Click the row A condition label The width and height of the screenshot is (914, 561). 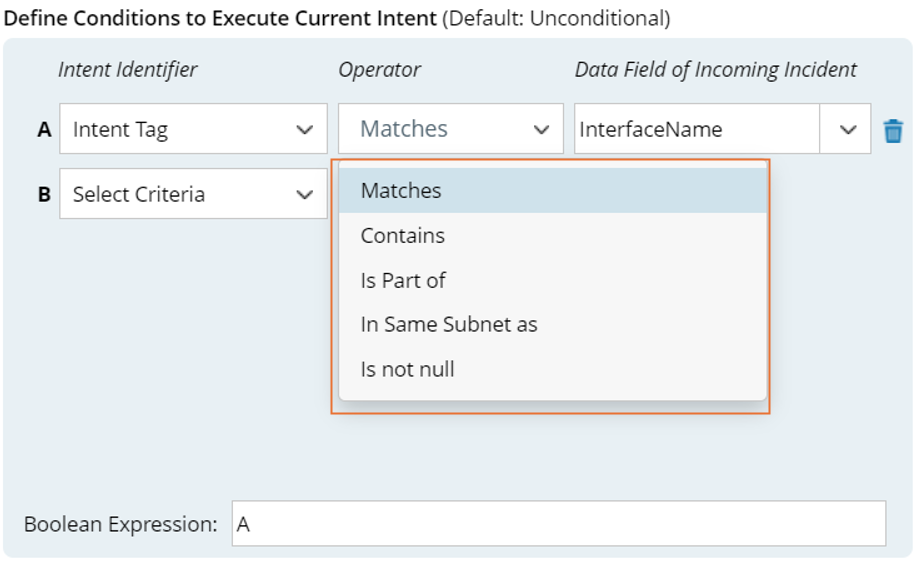44,129
